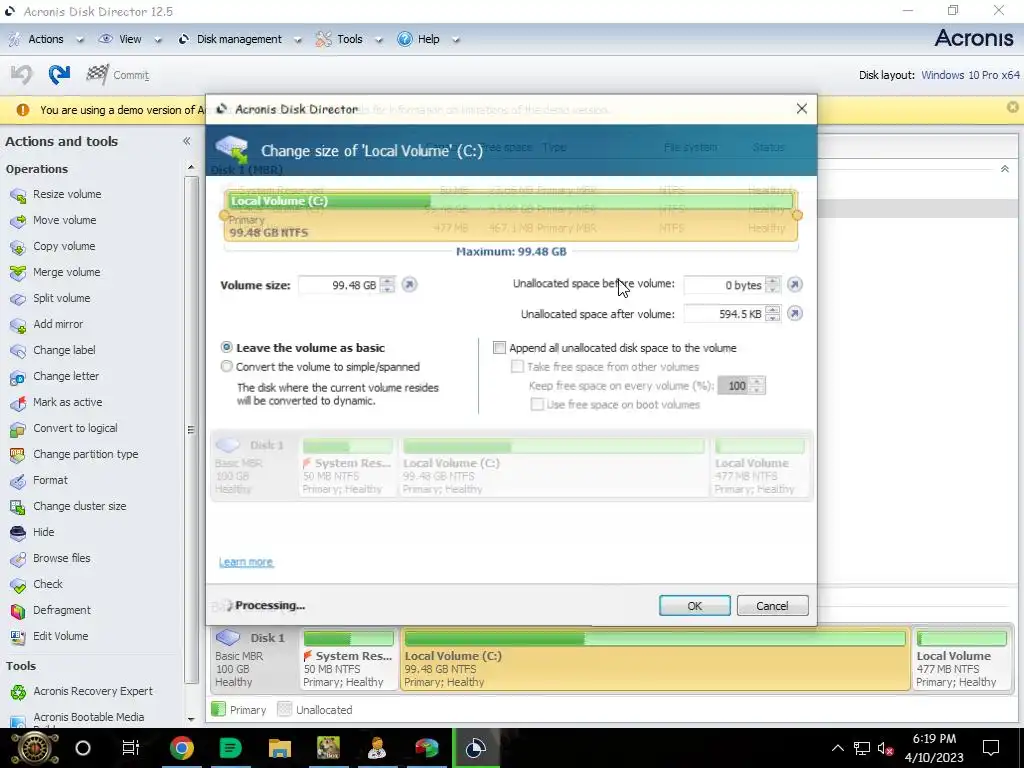Screen dimensions: 1024x768
Task: Open Task View from taskbar
Action: coord(131,748)
